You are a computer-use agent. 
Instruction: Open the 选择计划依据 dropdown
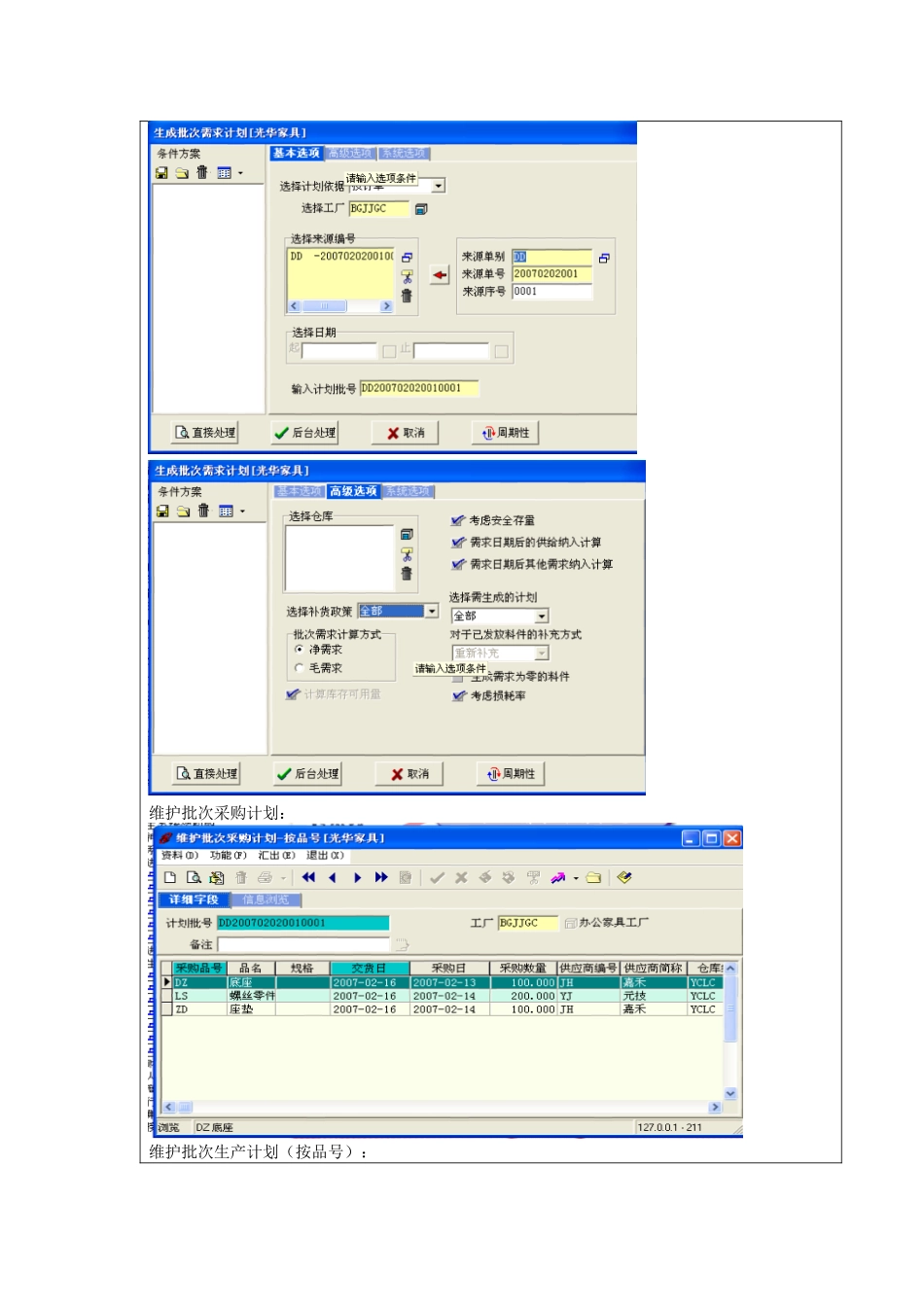(439, 186)
